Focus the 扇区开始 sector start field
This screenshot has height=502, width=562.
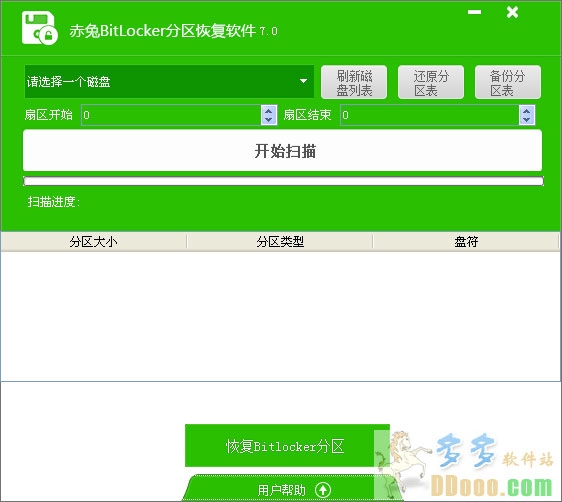171,115
